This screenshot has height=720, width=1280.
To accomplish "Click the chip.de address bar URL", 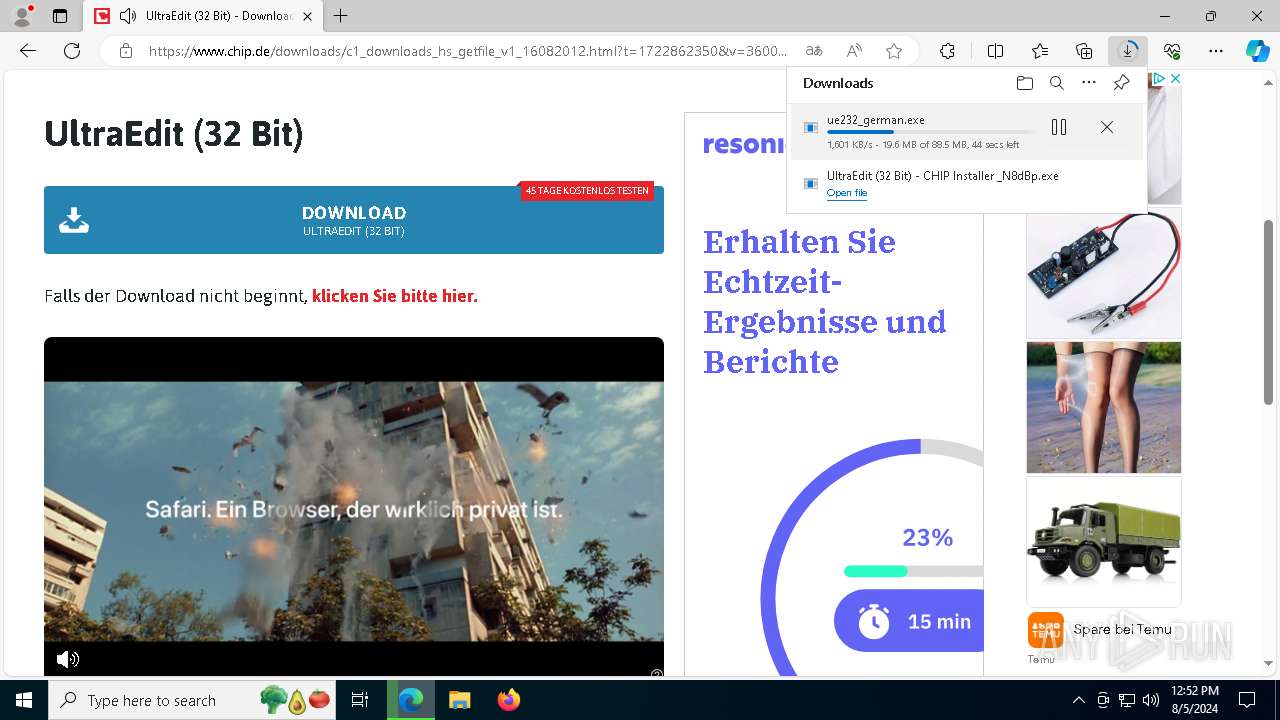I will pos(468,51).
